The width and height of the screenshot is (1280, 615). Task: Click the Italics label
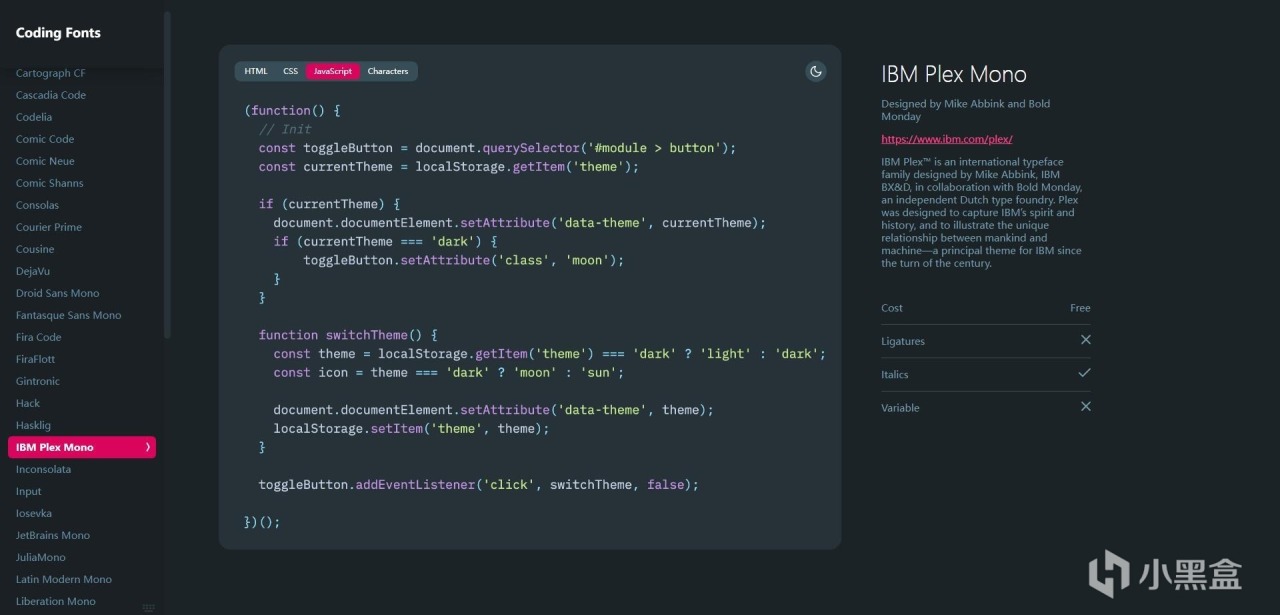coord(895,374)
